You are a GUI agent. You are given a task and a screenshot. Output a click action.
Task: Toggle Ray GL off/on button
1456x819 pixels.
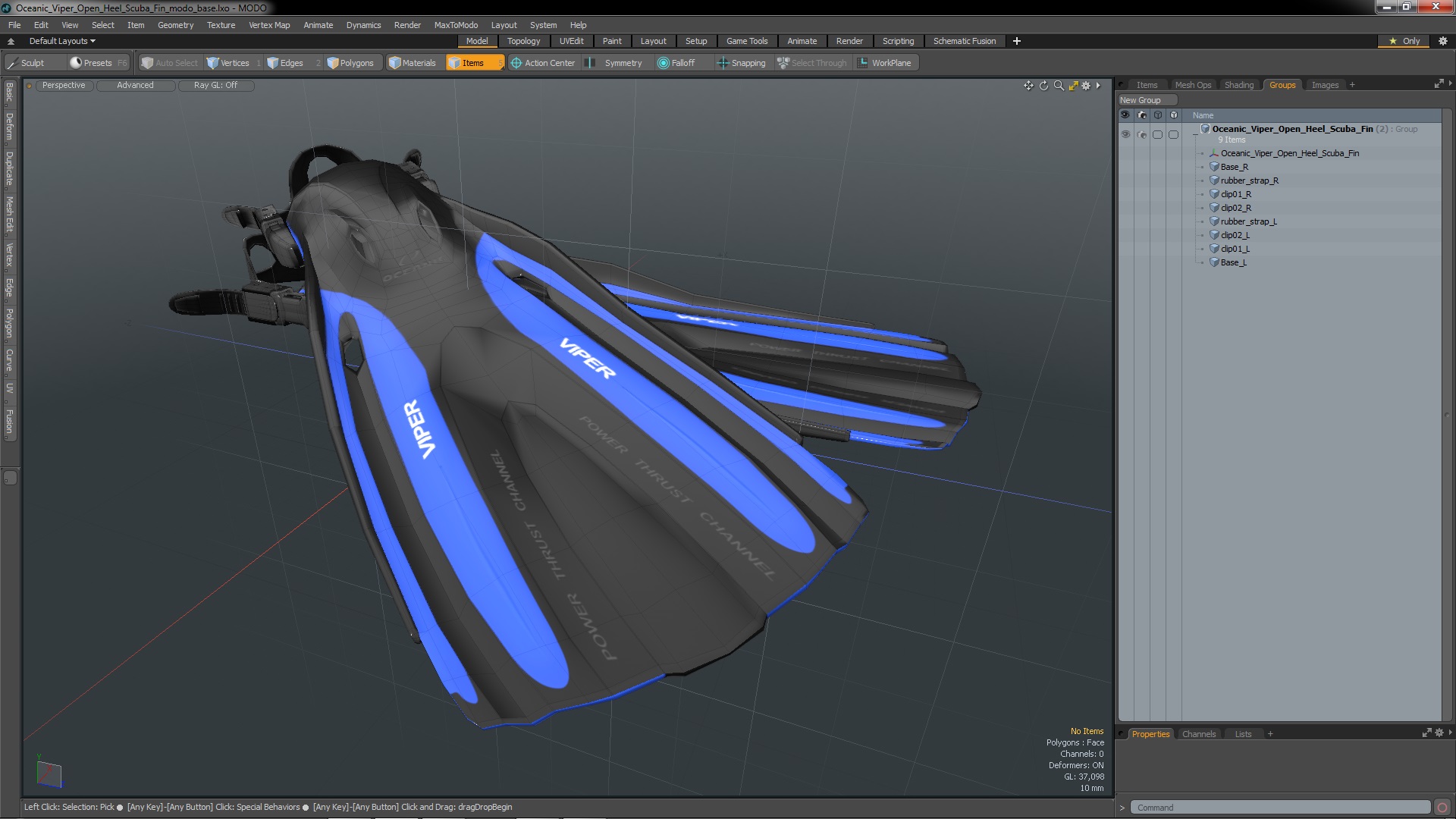(x=215, y=85)
